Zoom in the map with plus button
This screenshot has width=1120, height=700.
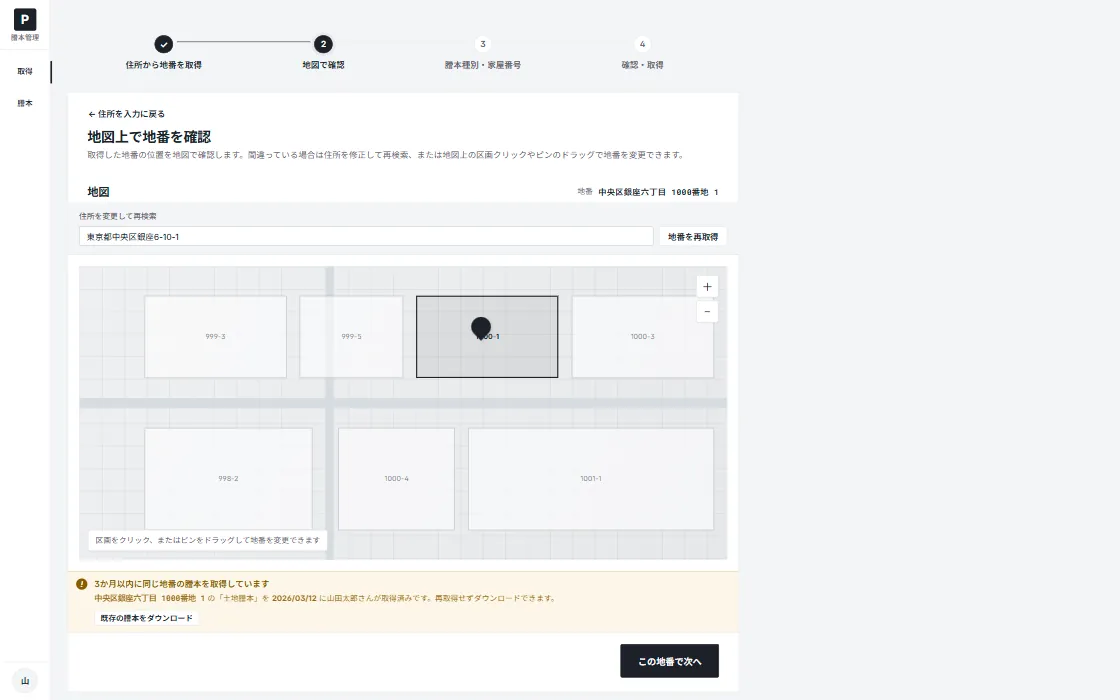707,286
